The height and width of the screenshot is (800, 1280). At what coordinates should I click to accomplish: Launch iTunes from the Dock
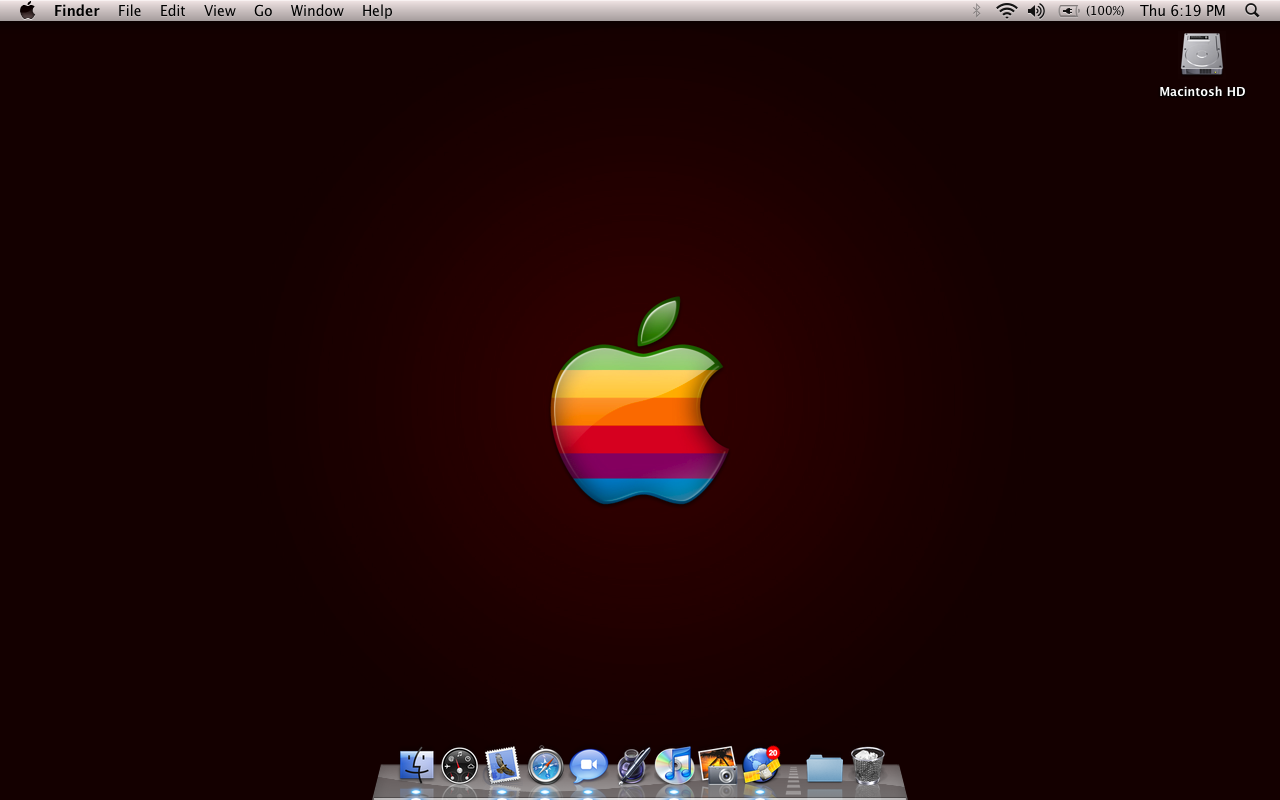pos(675,765)
